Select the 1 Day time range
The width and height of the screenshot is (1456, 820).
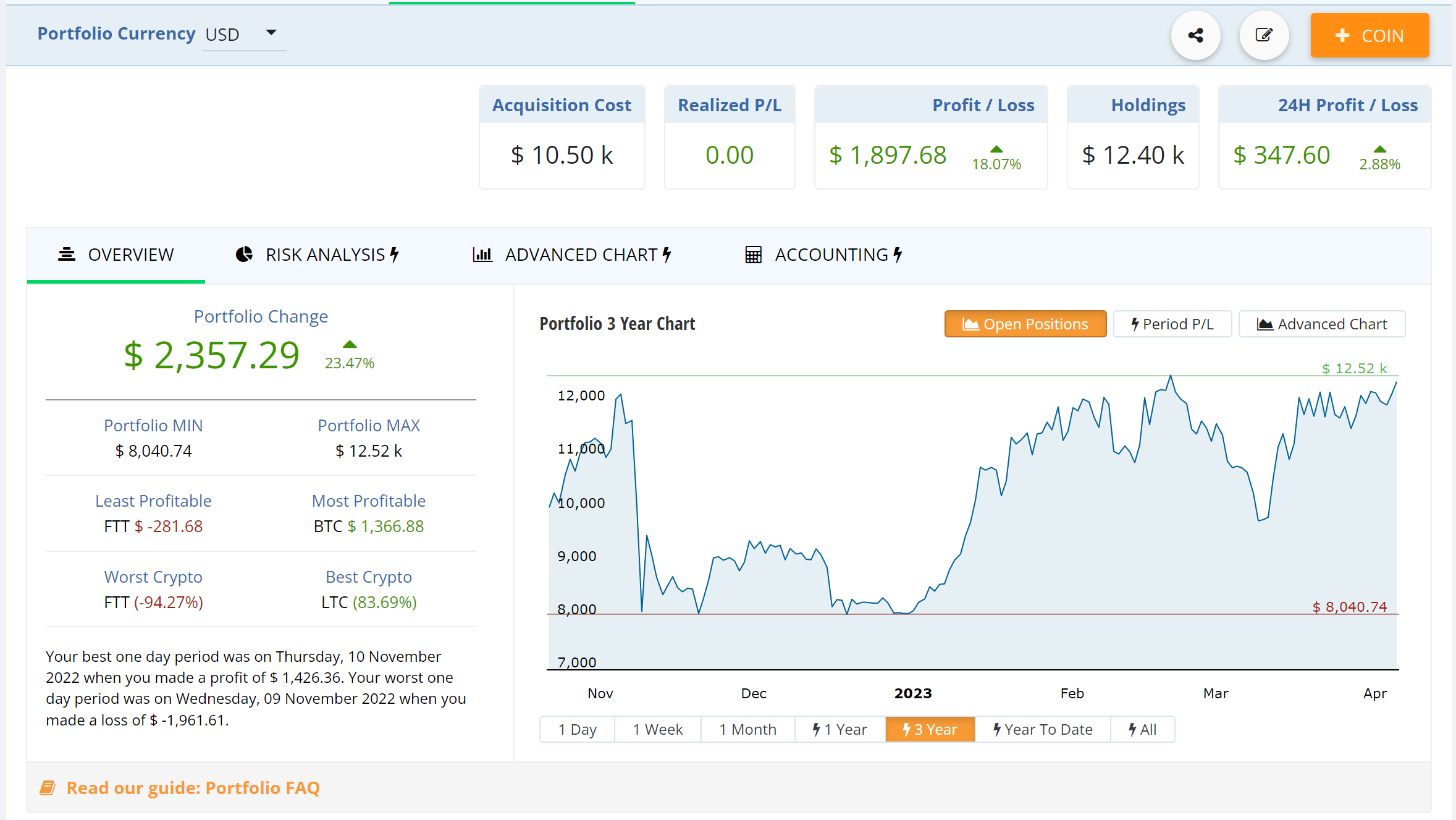pyautogui.click(x=577, y=729)
